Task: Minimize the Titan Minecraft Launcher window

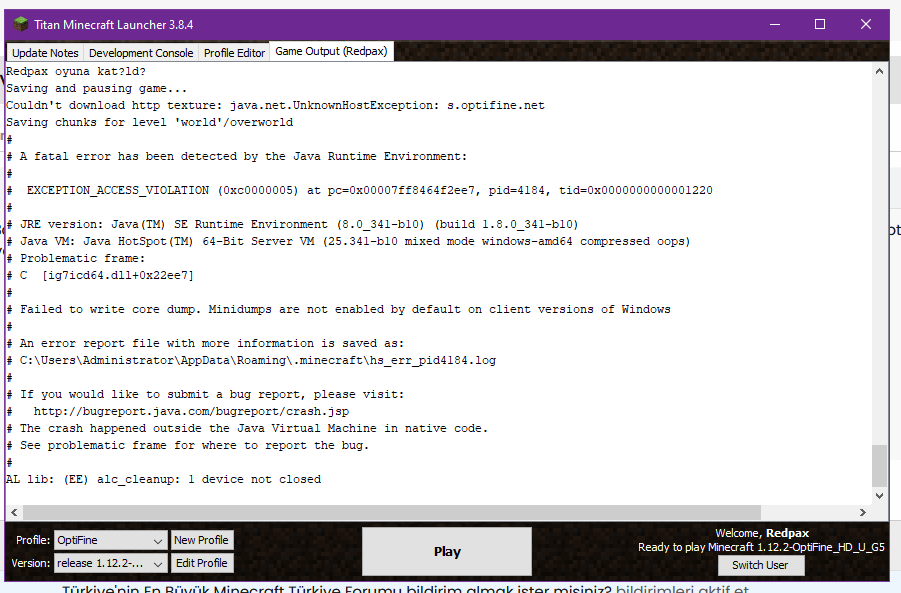Action: (775, 24)
